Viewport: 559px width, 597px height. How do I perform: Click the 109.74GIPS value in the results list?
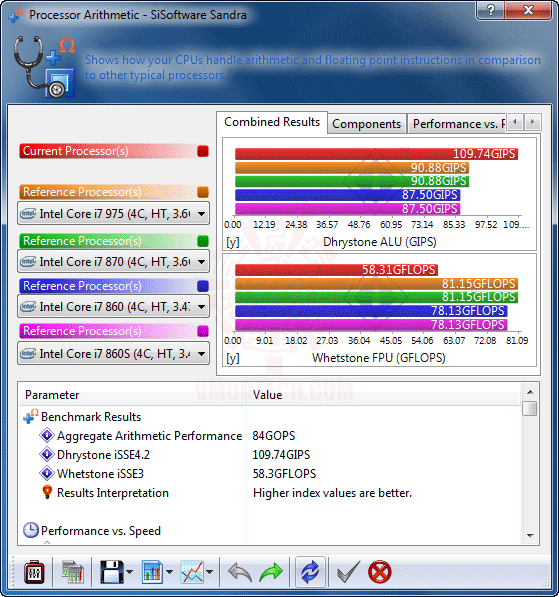[x=281, y=455]
